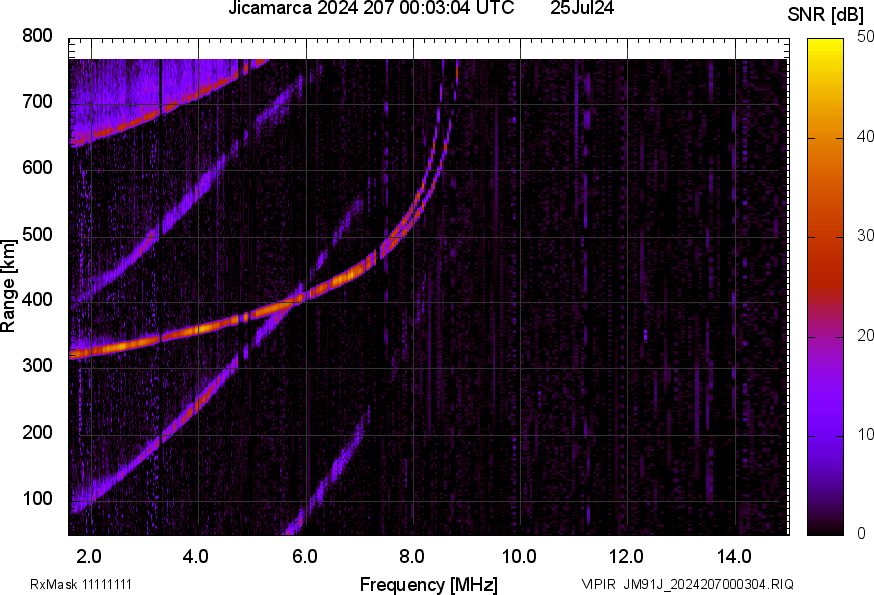
Task: Click the plot title 'Jicamarca 2024 207 00:03:04 UTC'
Action: 371,8
